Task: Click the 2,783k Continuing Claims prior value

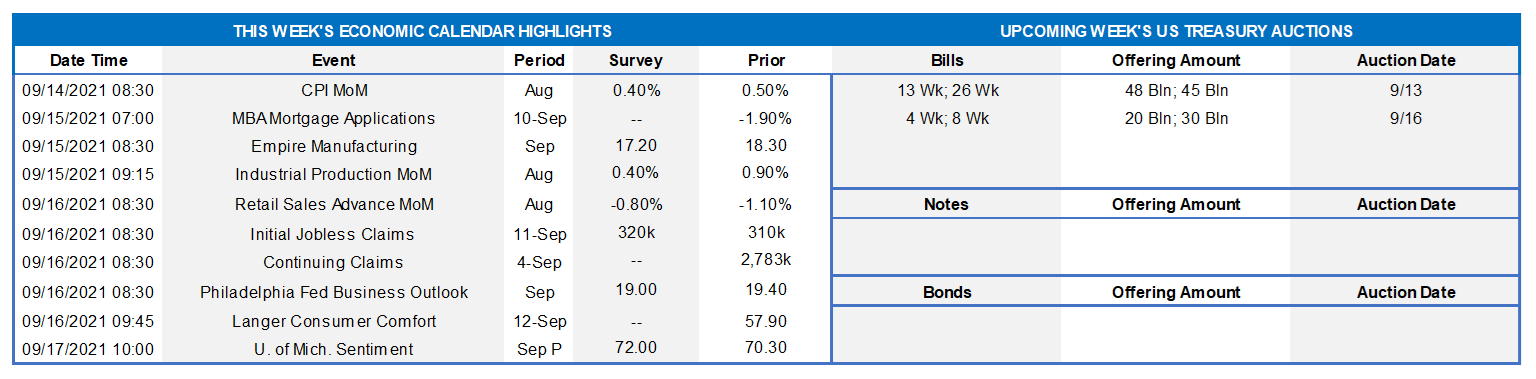Action: pos(766,260)
